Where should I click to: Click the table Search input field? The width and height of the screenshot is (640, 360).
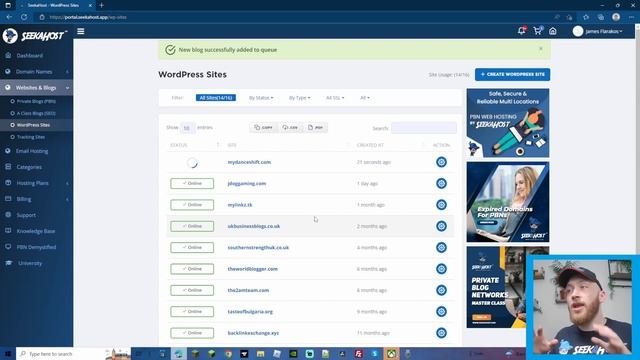point(424,128)
